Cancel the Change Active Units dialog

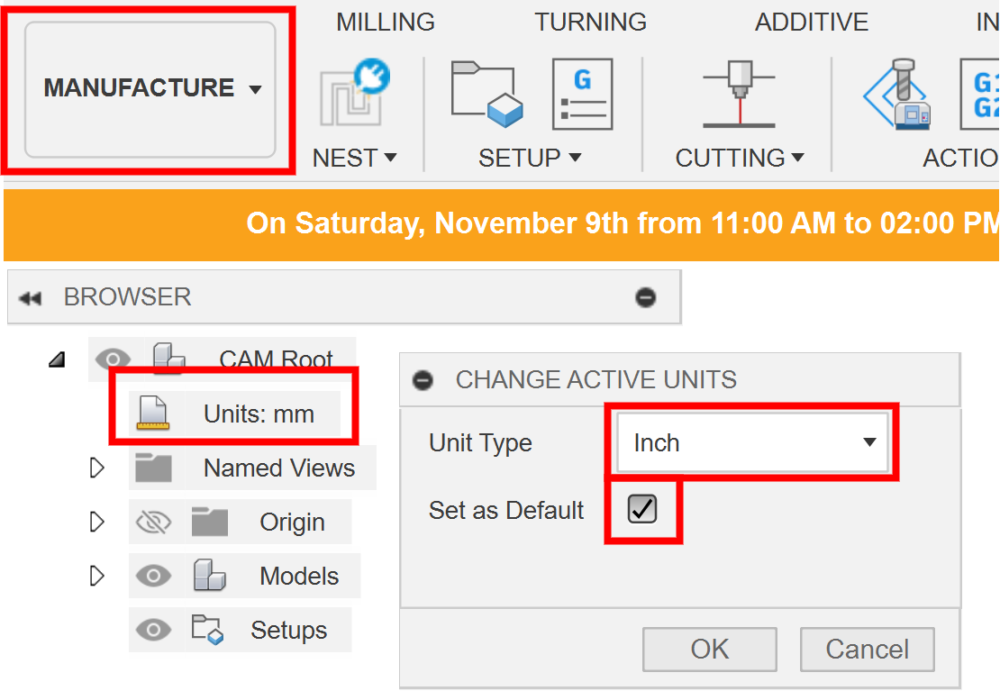point(866,650)
